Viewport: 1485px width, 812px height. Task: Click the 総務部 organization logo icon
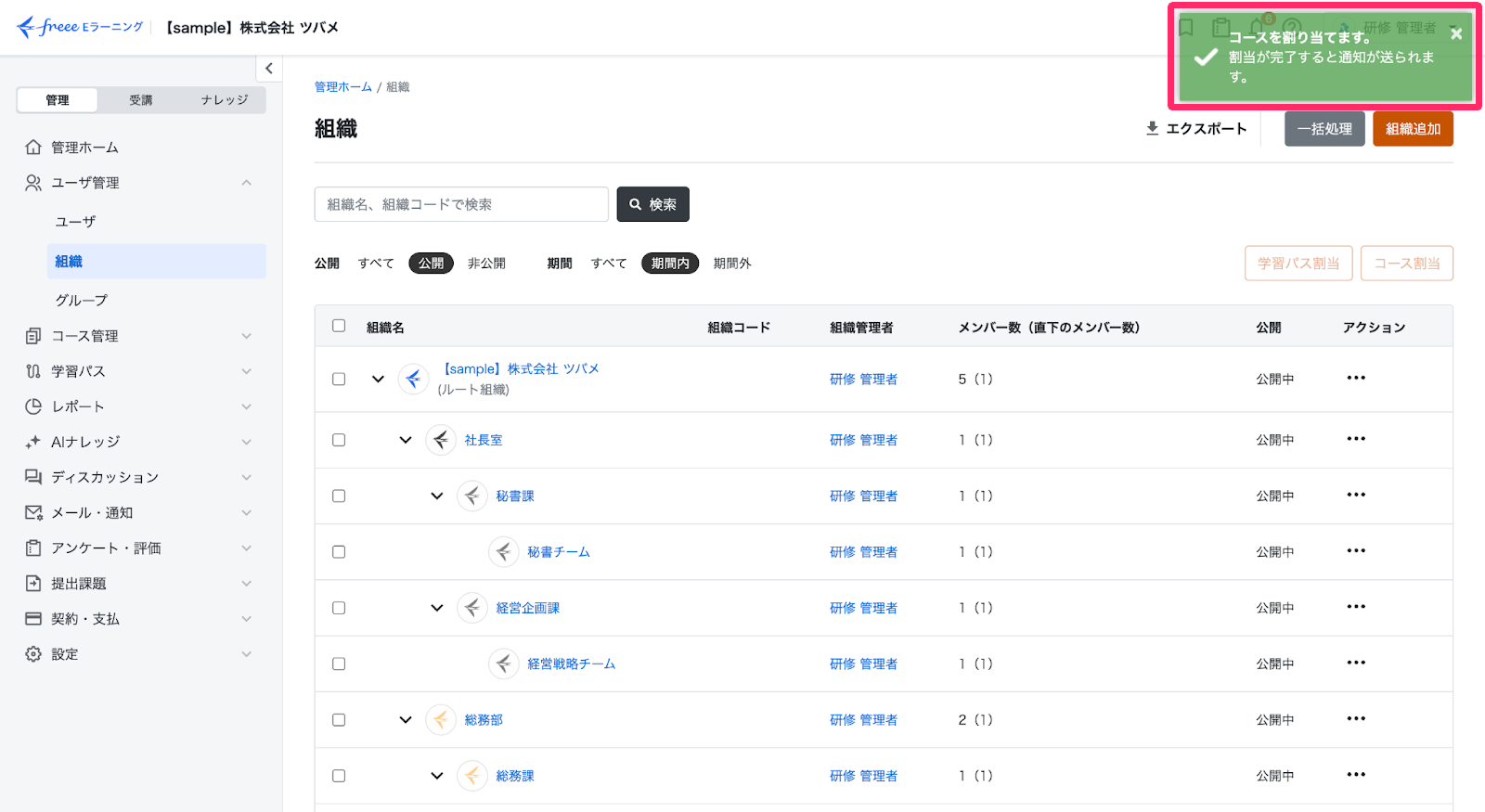click(441, 720)
